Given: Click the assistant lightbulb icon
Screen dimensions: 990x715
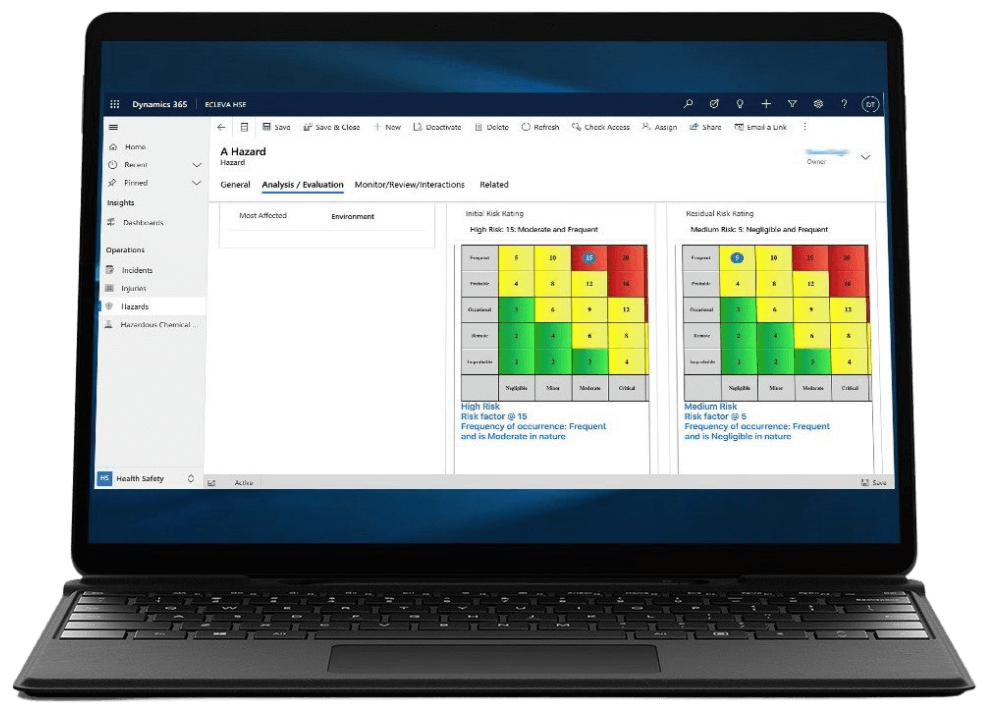Looking at the screenshot, I should (x=740, y=104).
